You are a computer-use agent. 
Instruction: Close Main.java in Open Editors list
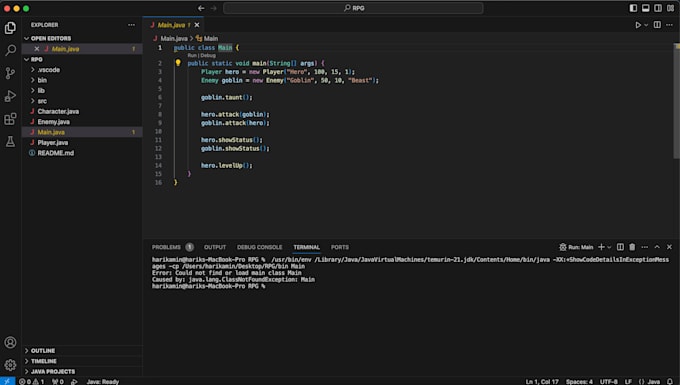tap(37, 49)
